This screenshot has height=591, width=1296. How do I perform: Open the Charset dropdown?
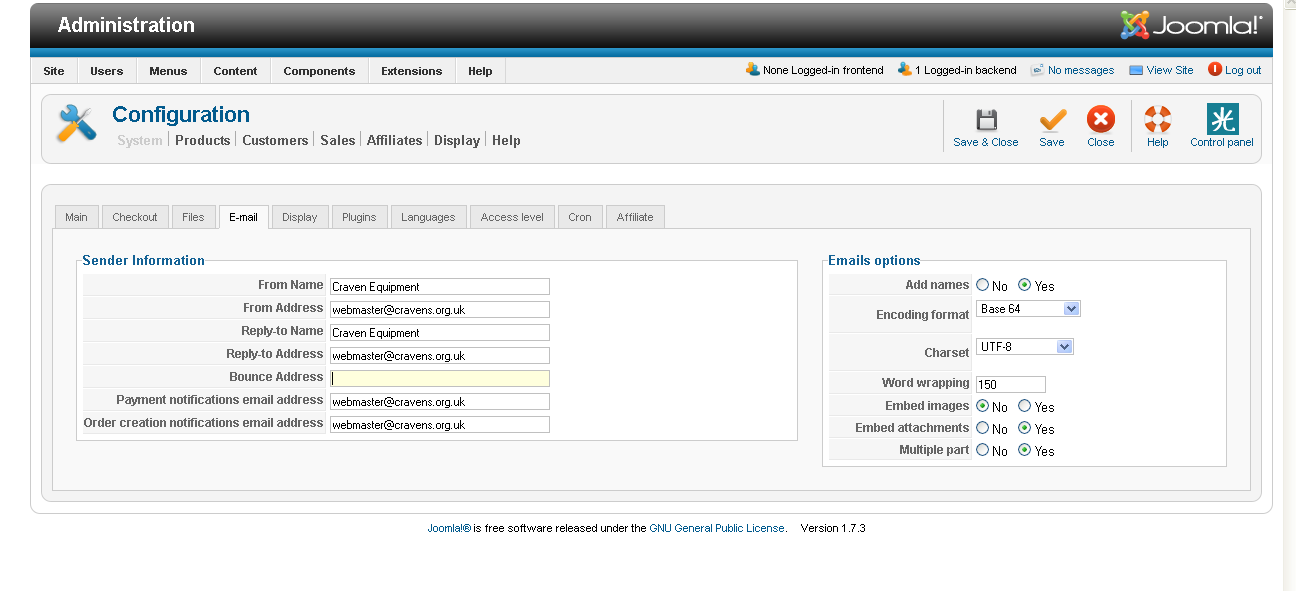click(x=1024, y=347)
